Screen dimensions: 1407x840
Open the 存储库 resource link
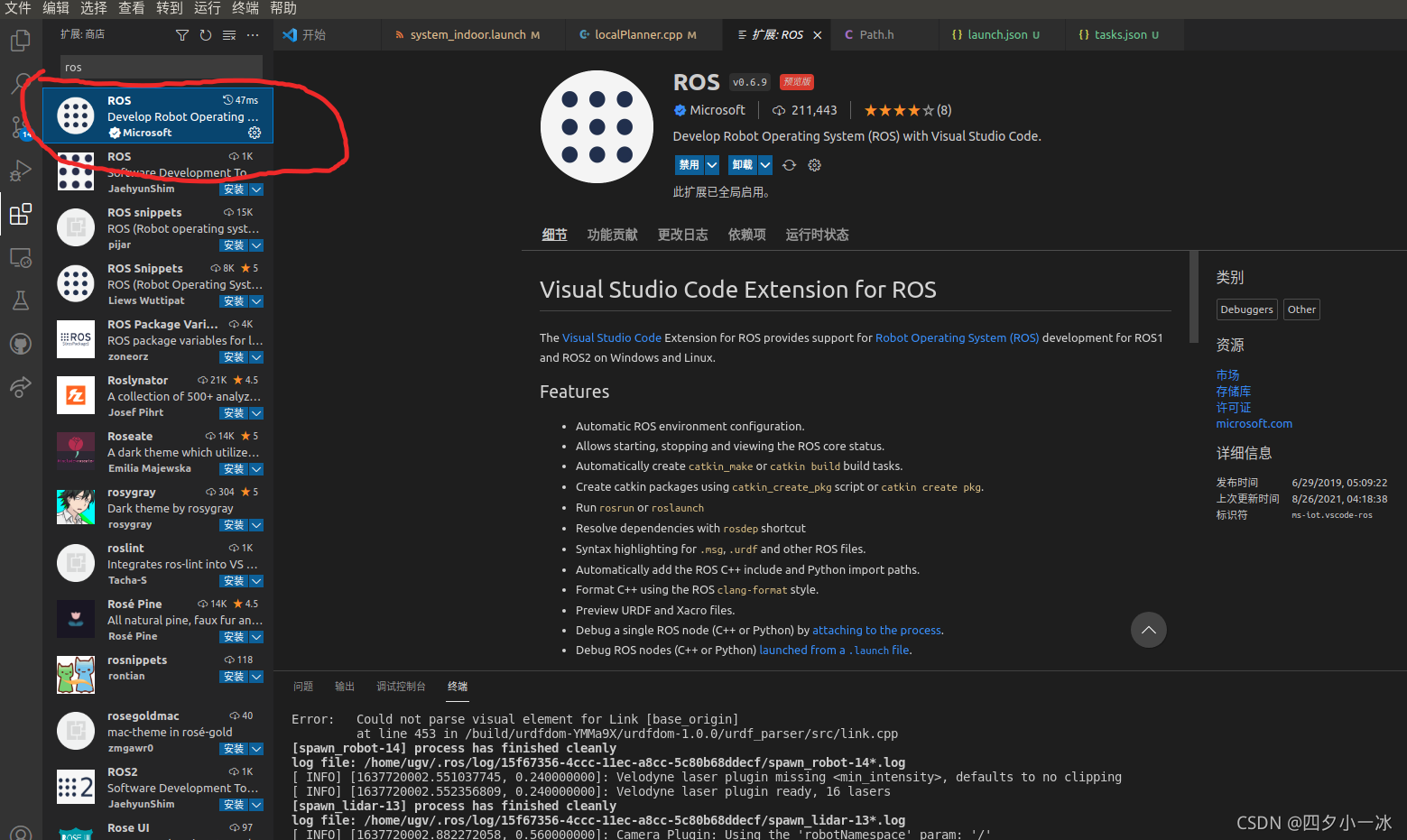pos(1233,392)
